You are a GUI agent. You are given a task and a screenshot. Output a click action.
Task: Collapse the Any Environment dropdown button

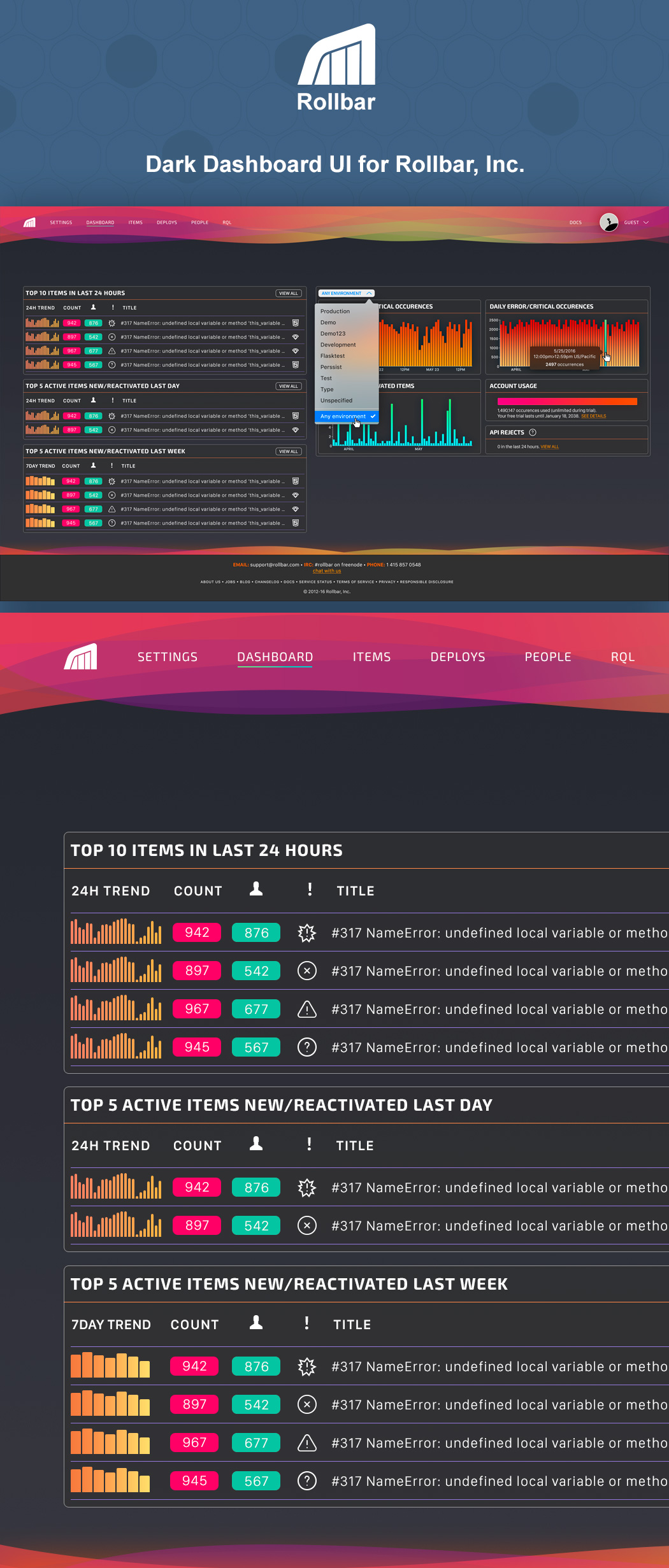tap(346, 294)
